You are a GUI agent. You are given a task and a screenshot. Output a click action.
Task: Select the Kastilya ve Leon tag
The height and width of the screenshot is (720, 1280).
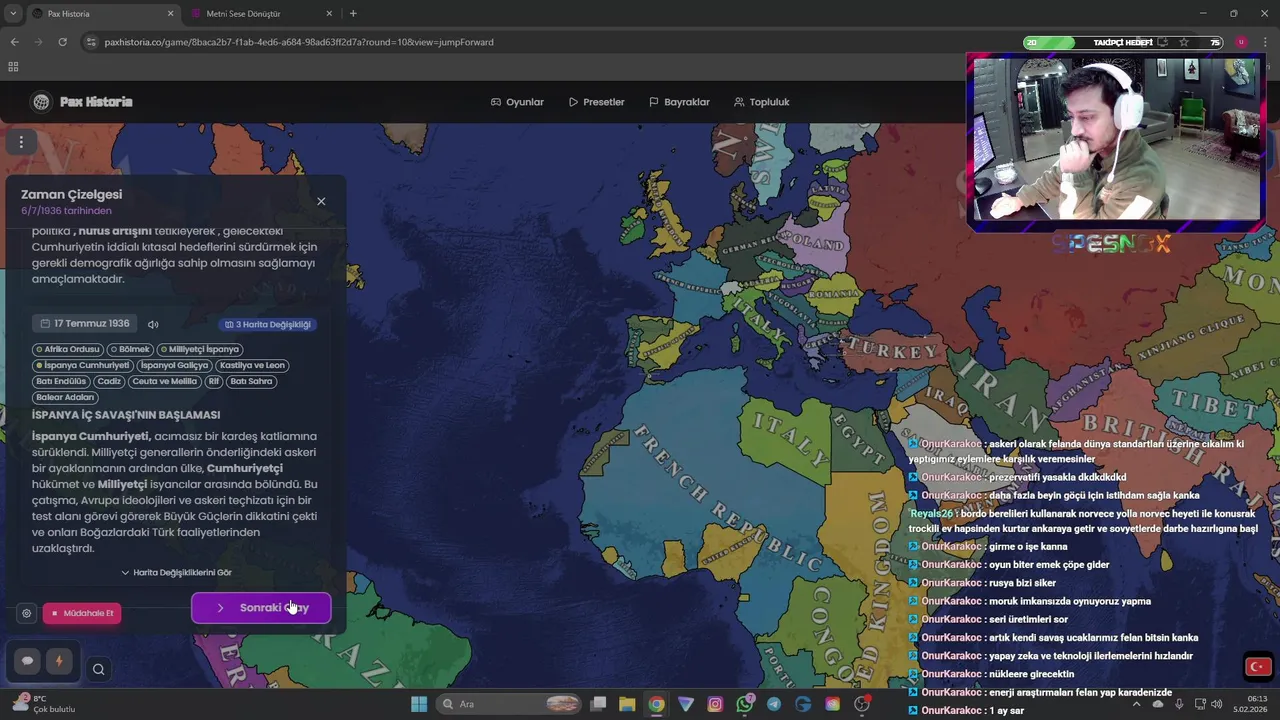252,365
